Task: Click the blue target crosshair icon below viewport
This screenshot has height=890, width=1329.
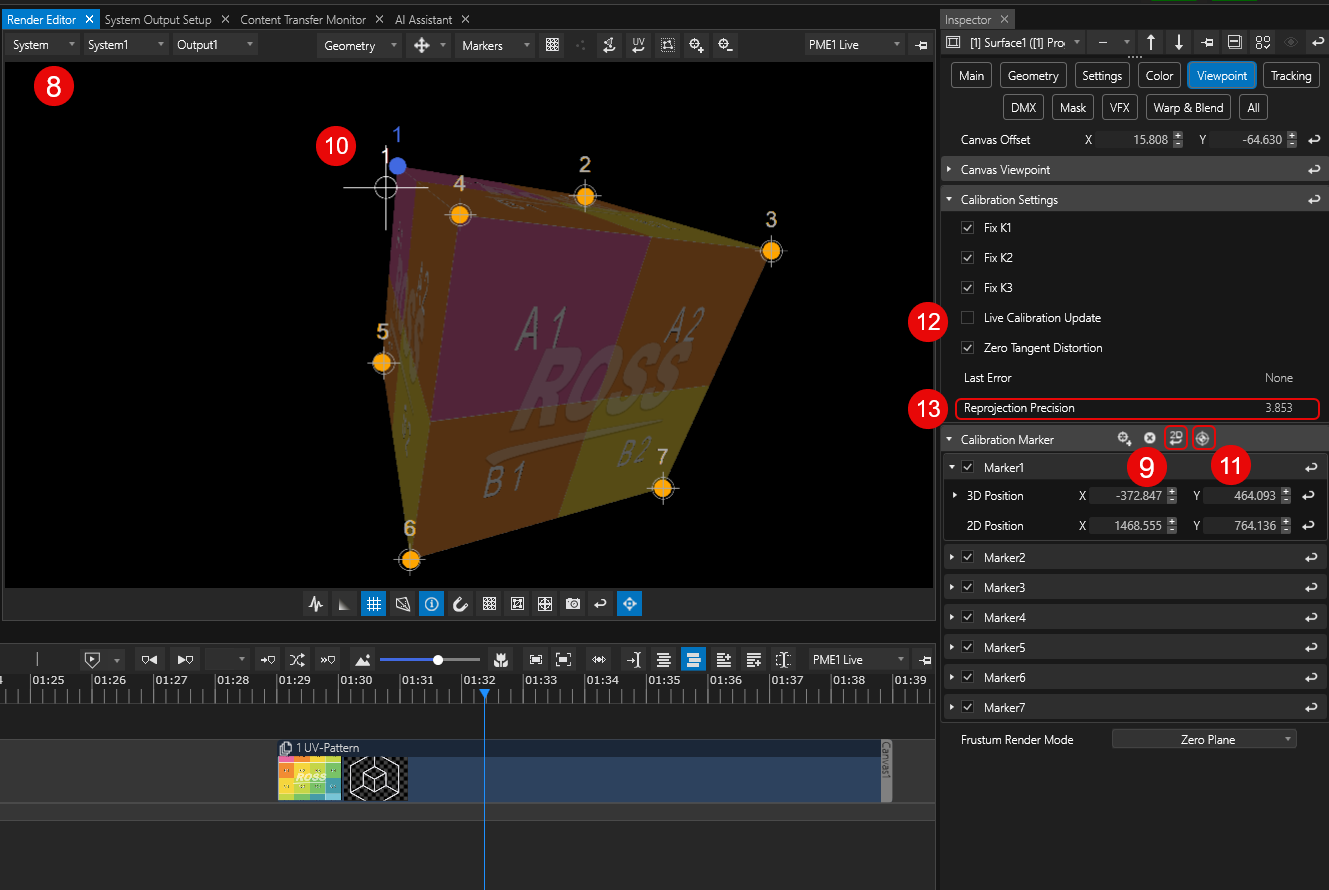Action: click(629, 604)
